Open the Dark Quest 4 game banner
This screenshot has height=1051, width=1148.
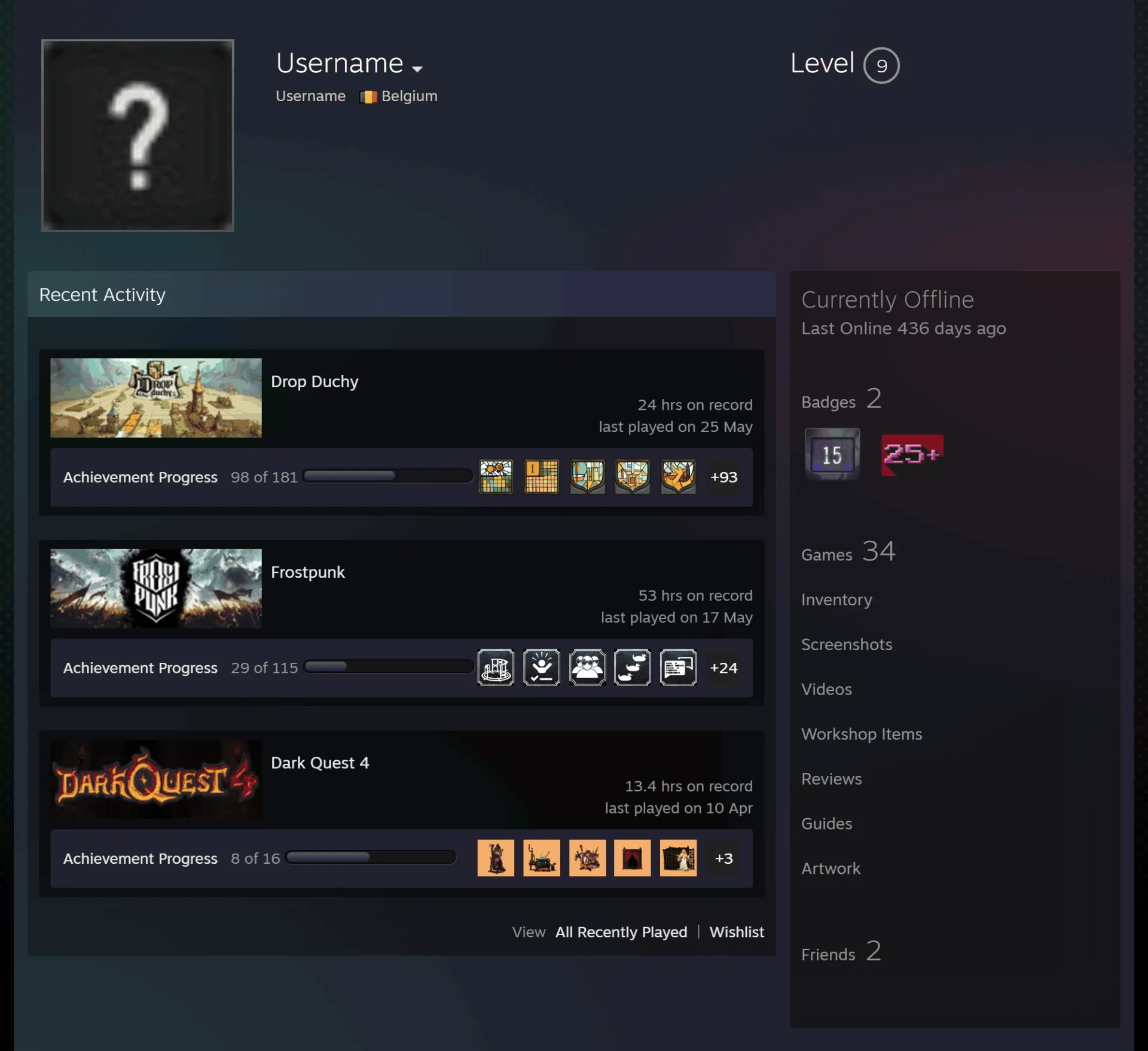pyautogui.click(x=156, y=779)
